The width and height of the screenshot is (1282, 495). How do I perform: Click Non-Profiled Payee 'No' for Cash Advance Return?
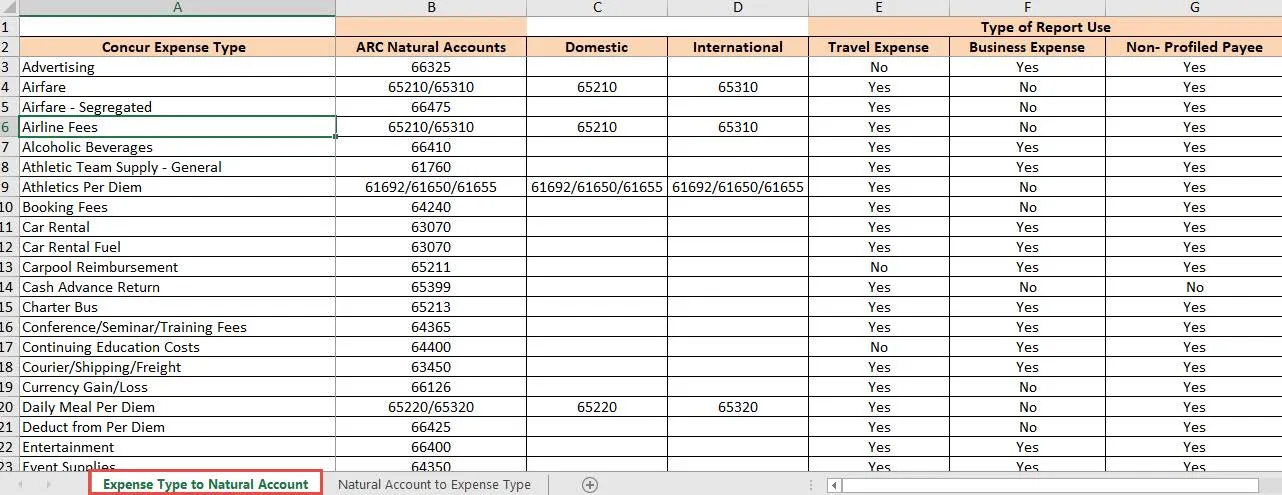point(1194,287)
